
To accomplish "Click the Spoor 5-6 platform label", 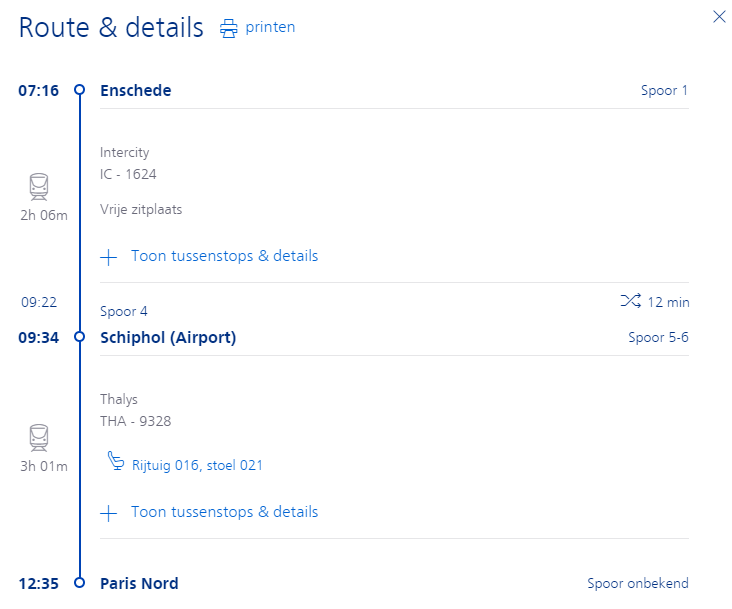I will (x=658, y=337).
